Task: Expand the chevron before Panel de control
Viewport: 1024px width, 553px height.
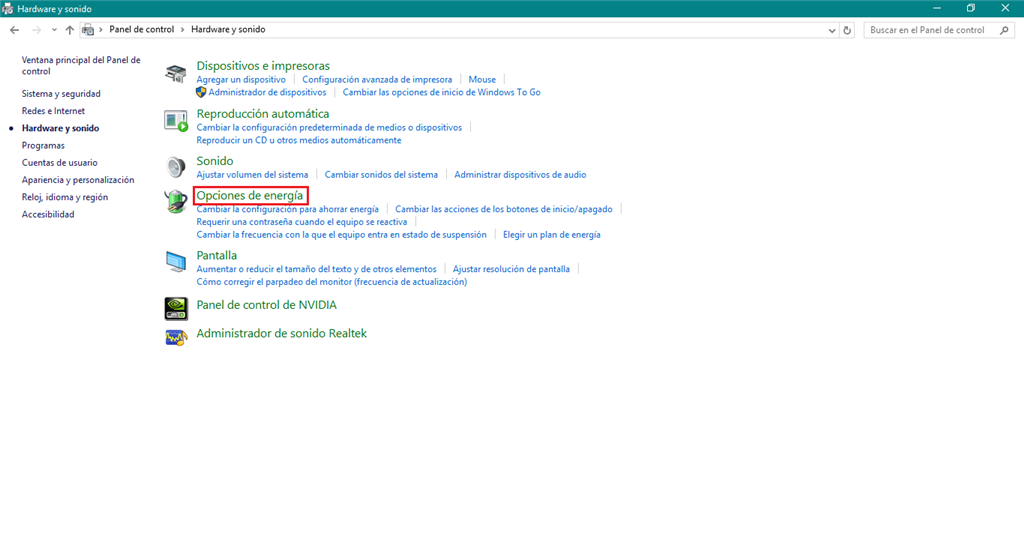Action: [x=101, y=29]
